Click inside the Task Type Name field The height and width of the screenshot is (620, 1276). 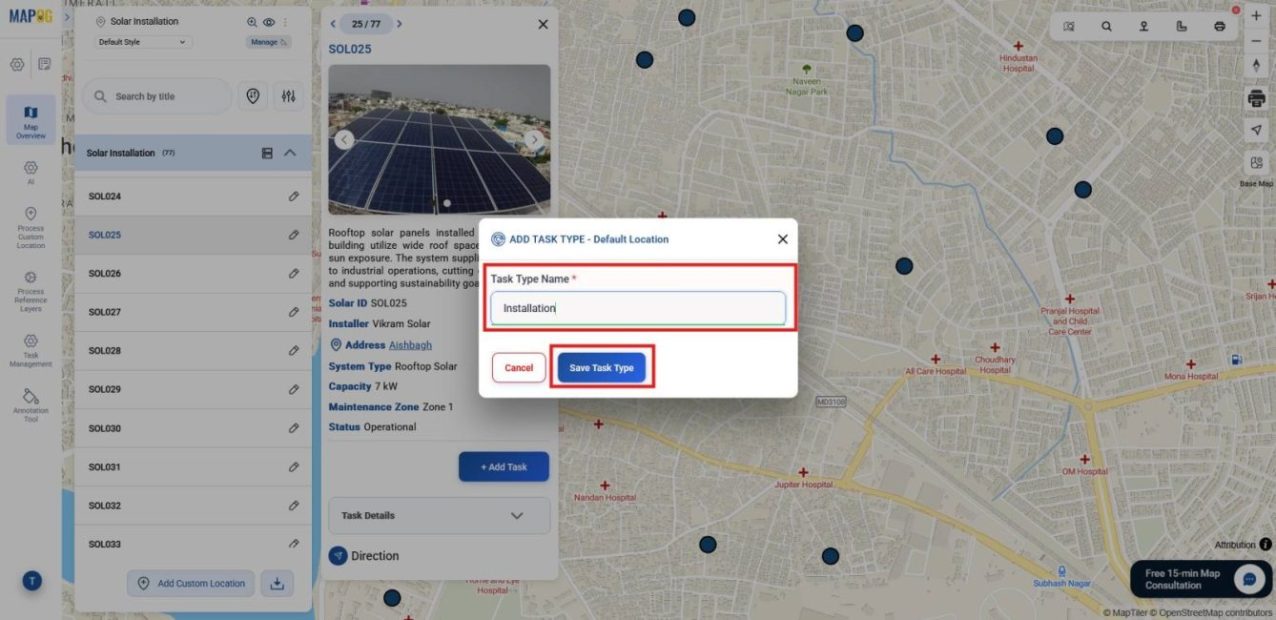pos(637,308)
